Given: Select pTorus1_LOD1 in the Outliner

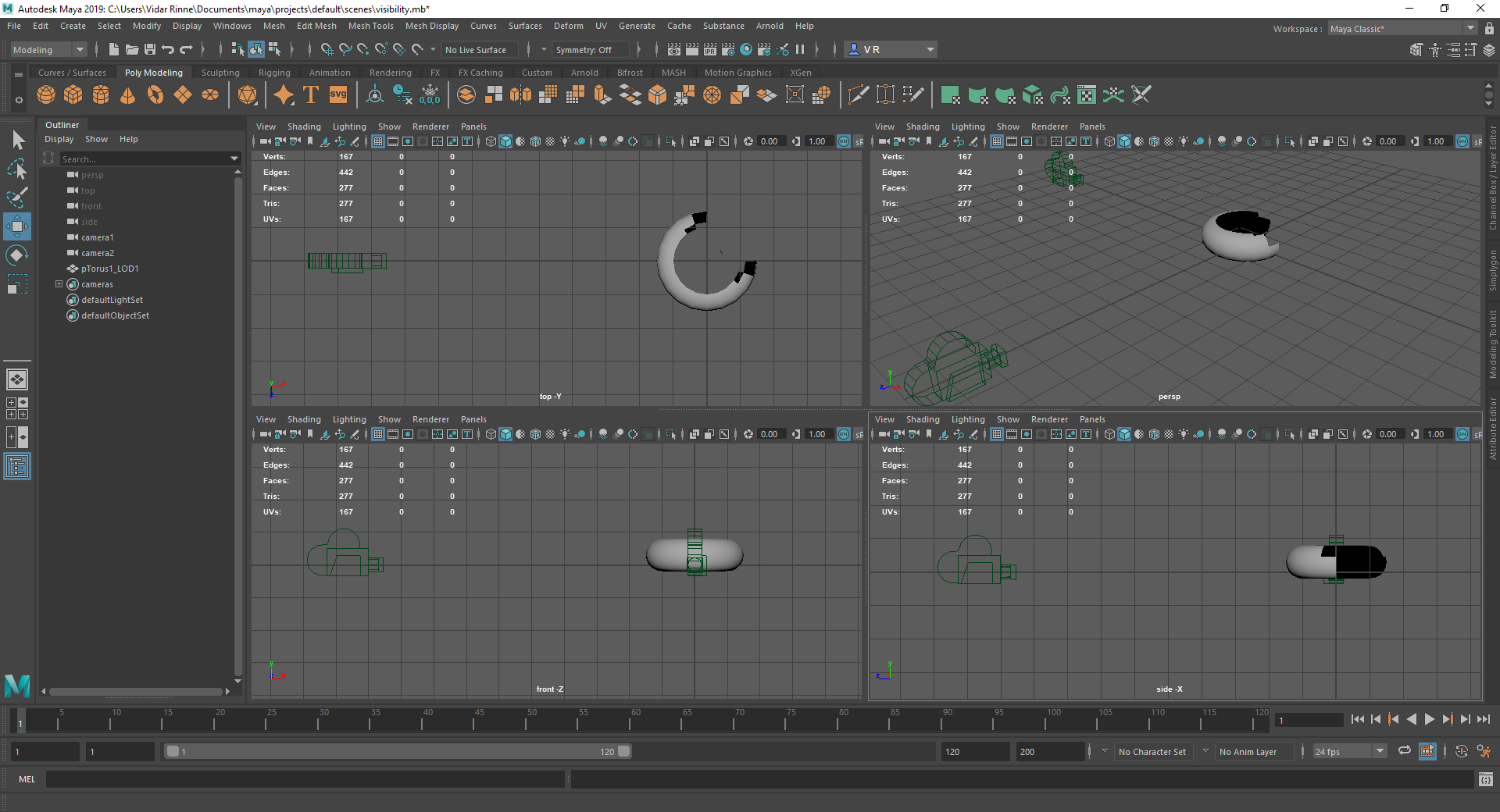Looking at the screenshot, I should coord(109,268).
